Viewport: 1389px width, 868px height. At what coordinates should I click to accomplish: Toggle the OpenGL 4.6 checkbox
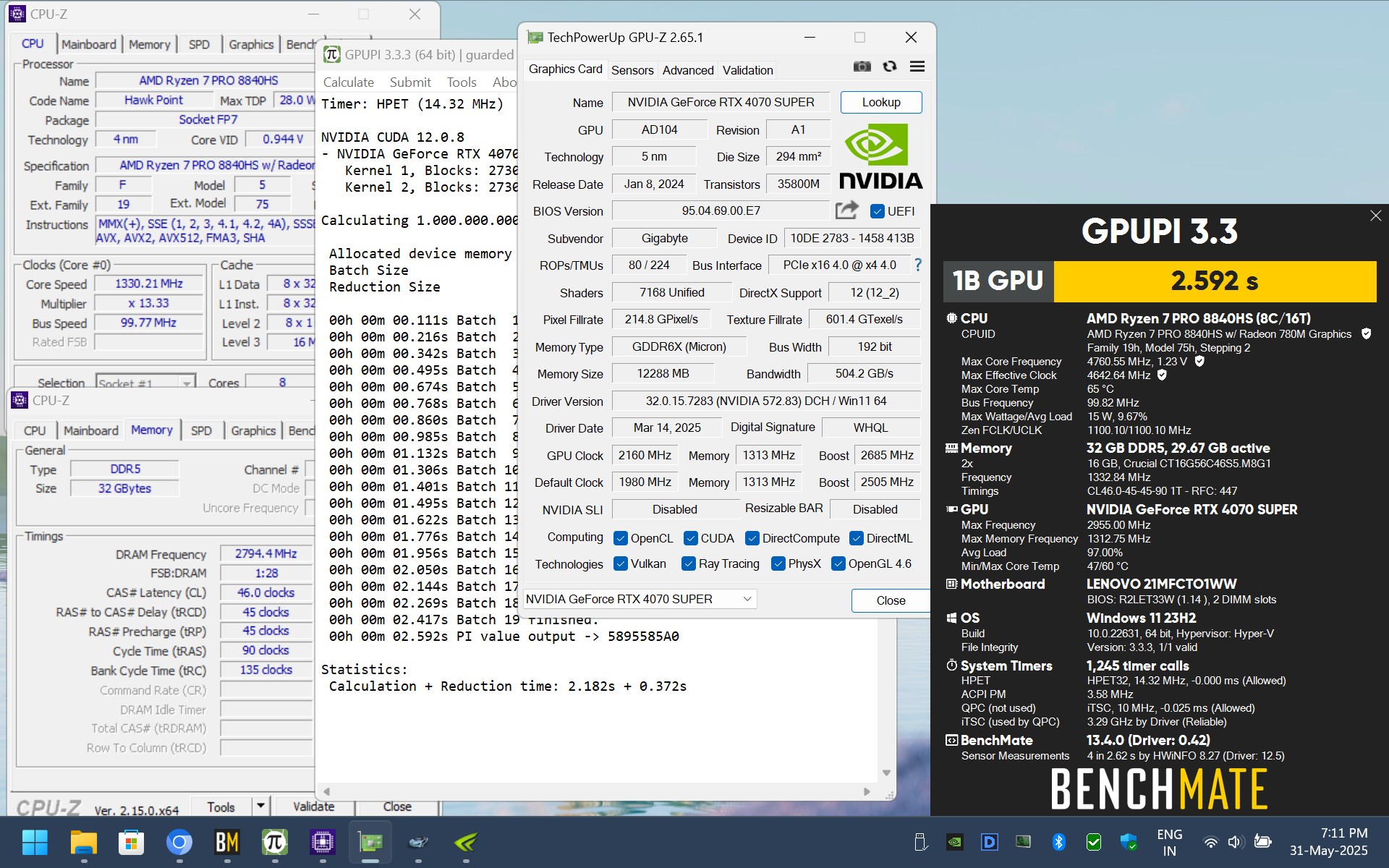tap(838, 563)
